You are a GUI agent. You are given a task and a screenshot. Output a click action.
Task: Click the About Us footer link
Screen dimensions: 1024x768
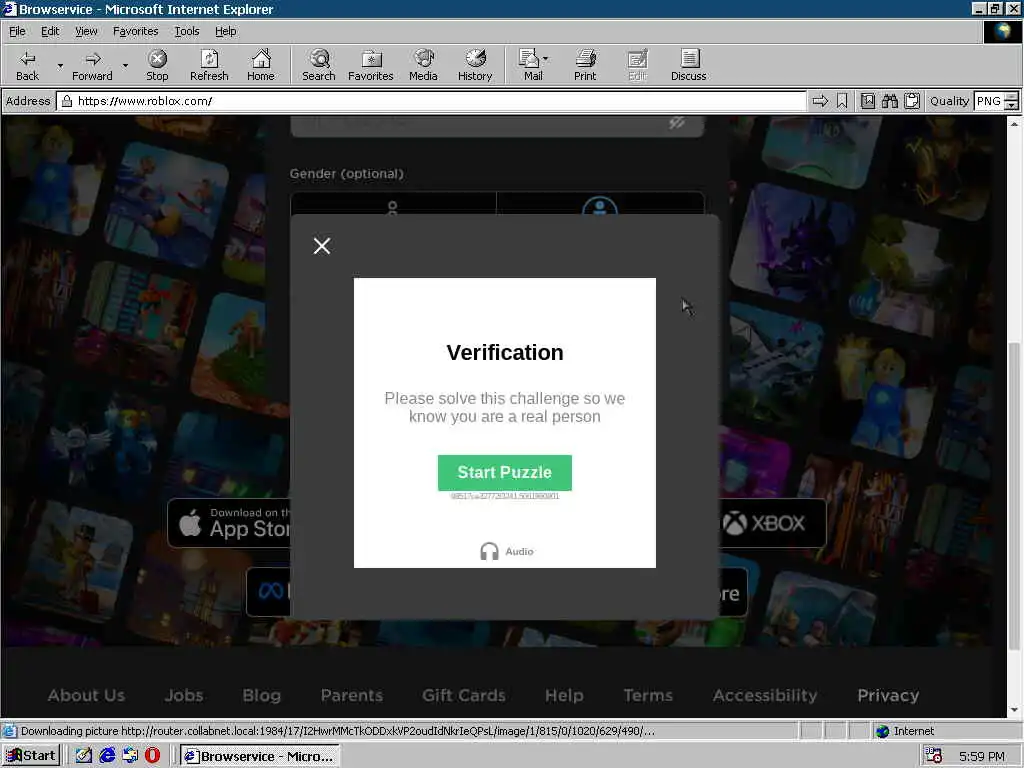[86, 696]
